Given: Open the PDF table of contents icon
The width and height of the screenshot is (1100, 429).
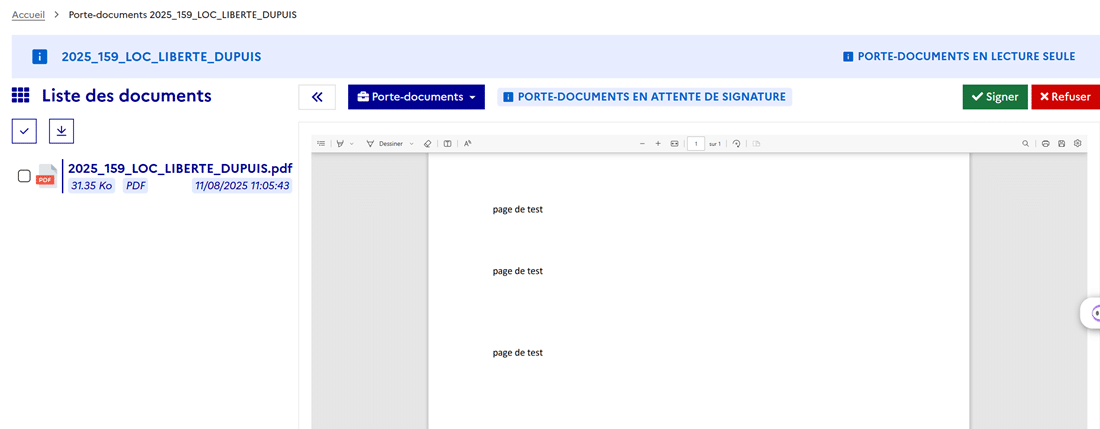Looking at the screenshot, I should 321,144.
